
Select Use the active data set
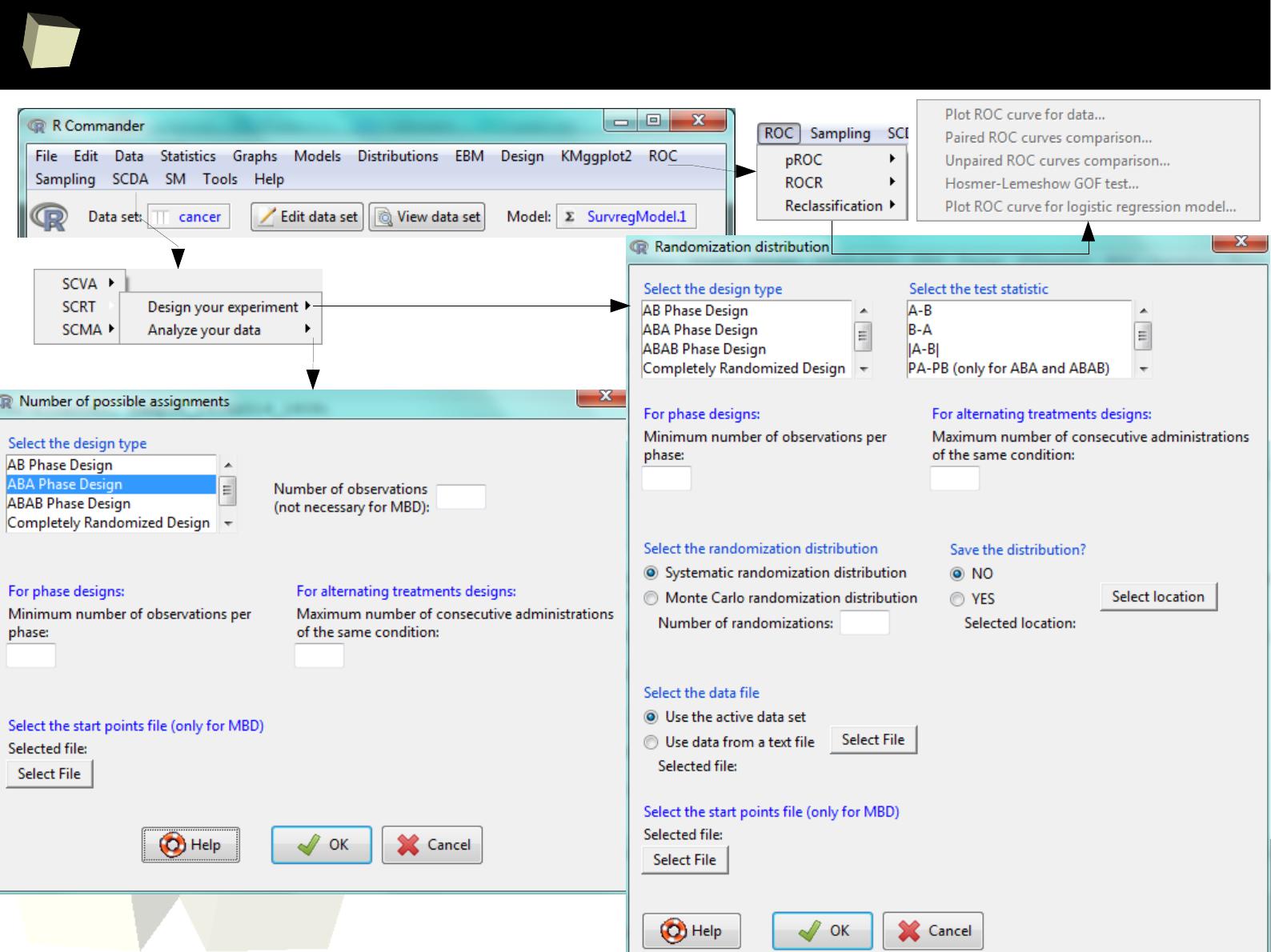point(651,717)
